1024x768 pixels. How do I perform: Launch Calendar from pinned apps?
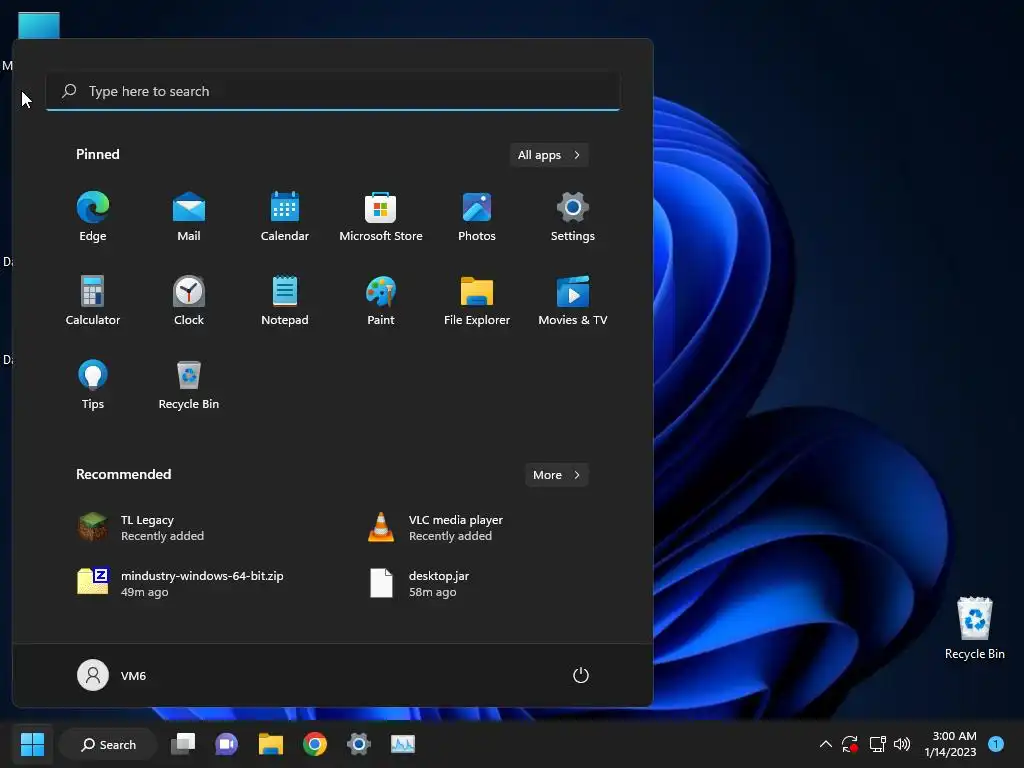[x=285, y=217]
